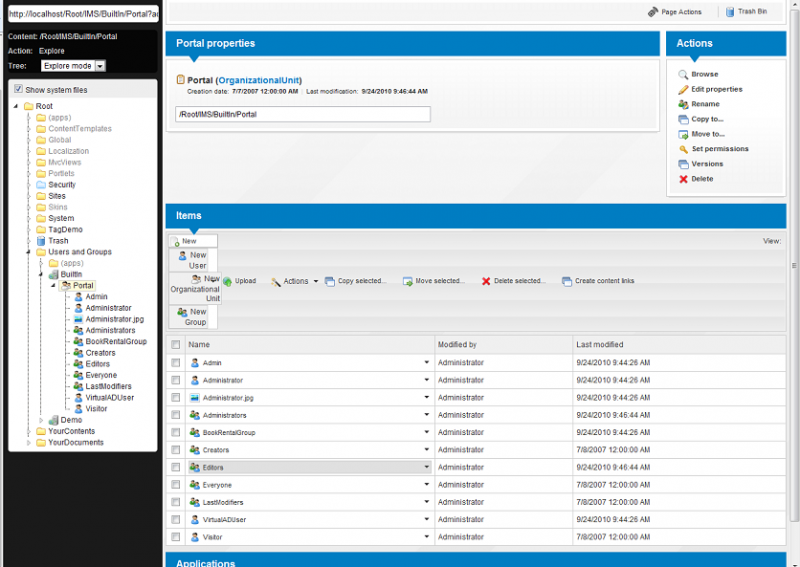Click the Create content links icon
Screen dimensions: 800x567
567,281
